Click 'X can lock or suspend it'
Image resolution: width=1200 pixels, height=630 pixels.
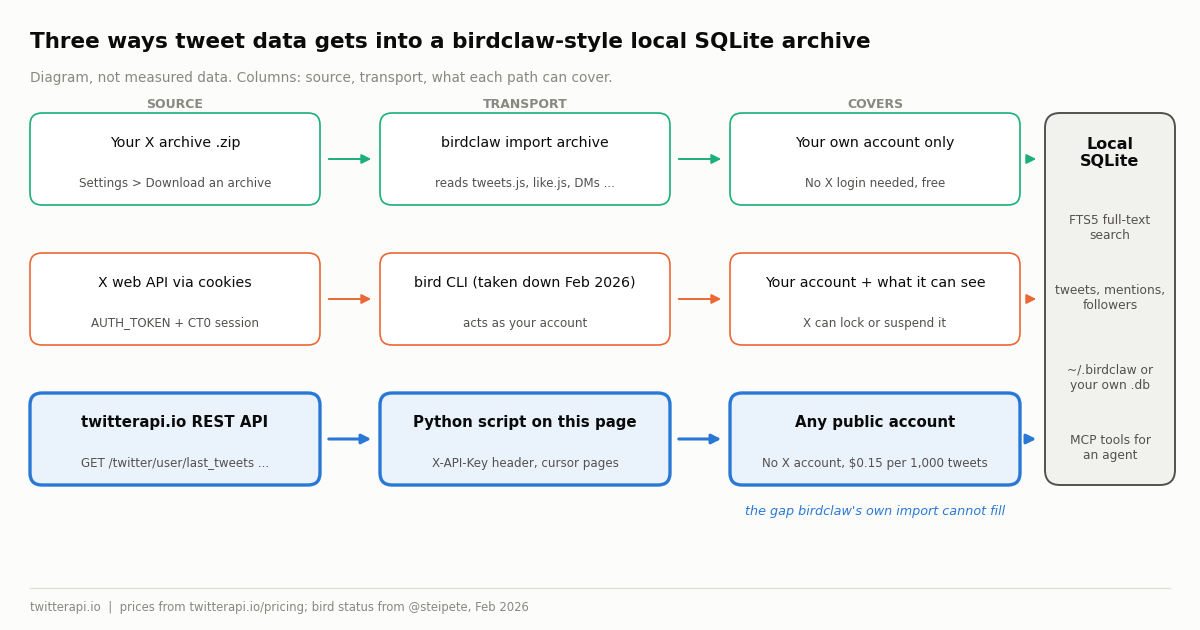(x=875, y=323)
